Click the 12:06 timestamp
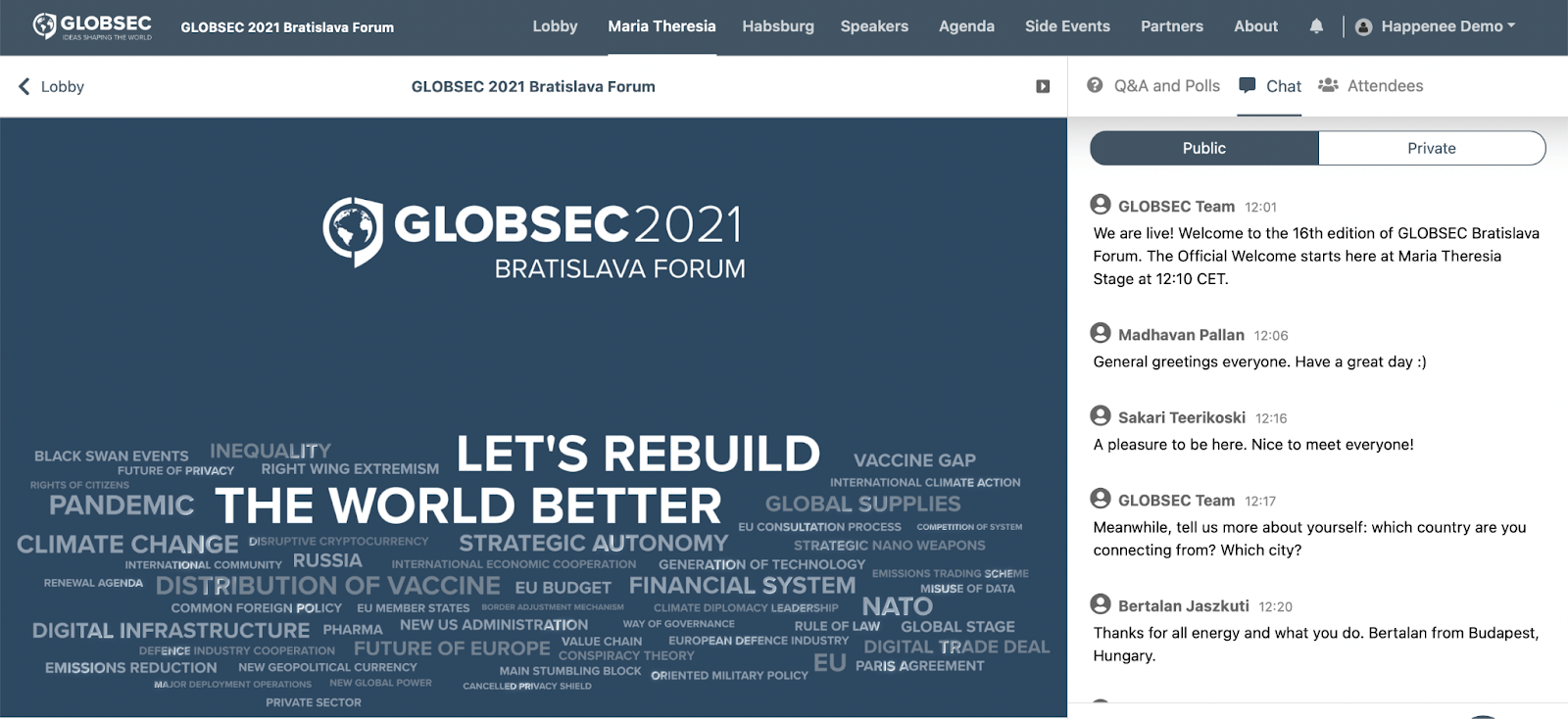1568x719 pixels. pos(1271,336)
